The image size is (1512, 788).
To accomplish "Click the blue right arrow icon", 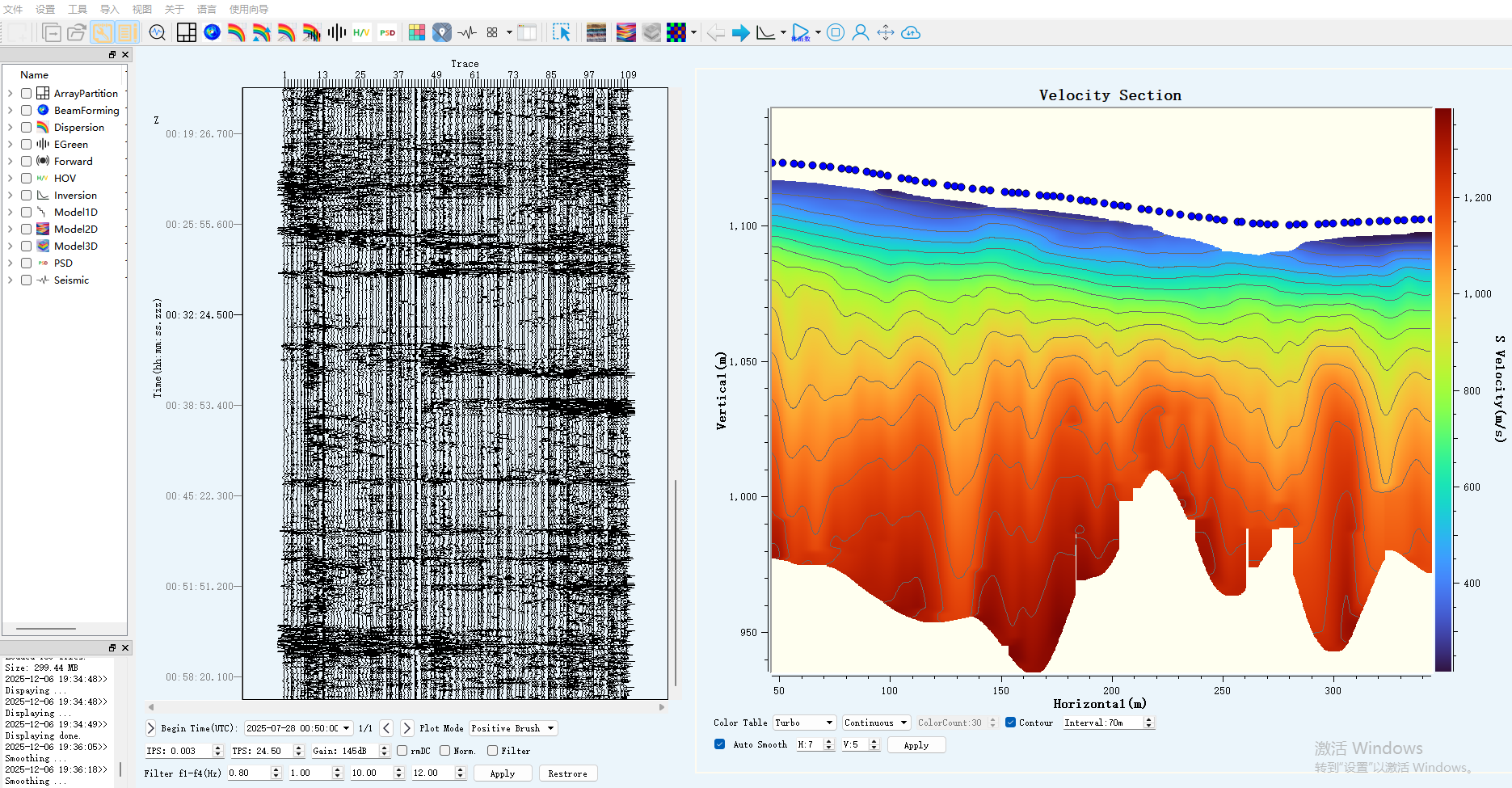I will [x=740, y=32].
